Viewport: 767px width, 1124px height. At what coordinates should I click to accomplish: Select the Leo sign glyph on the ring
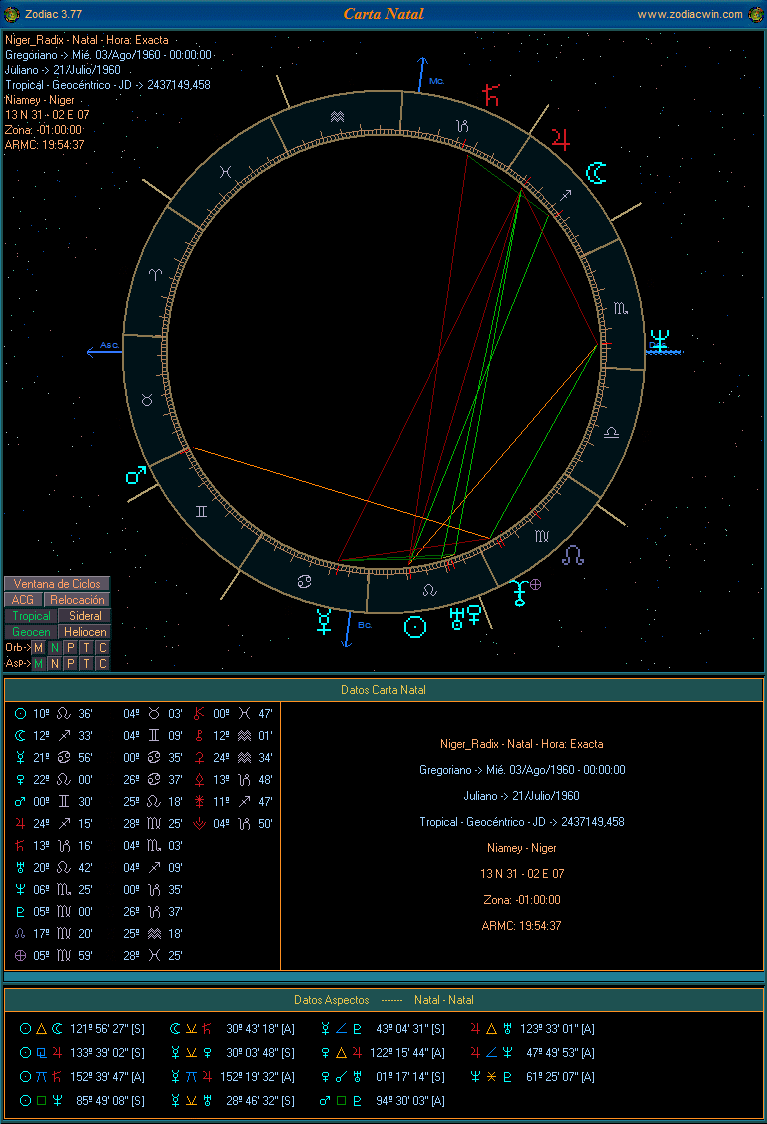[429, 591]
